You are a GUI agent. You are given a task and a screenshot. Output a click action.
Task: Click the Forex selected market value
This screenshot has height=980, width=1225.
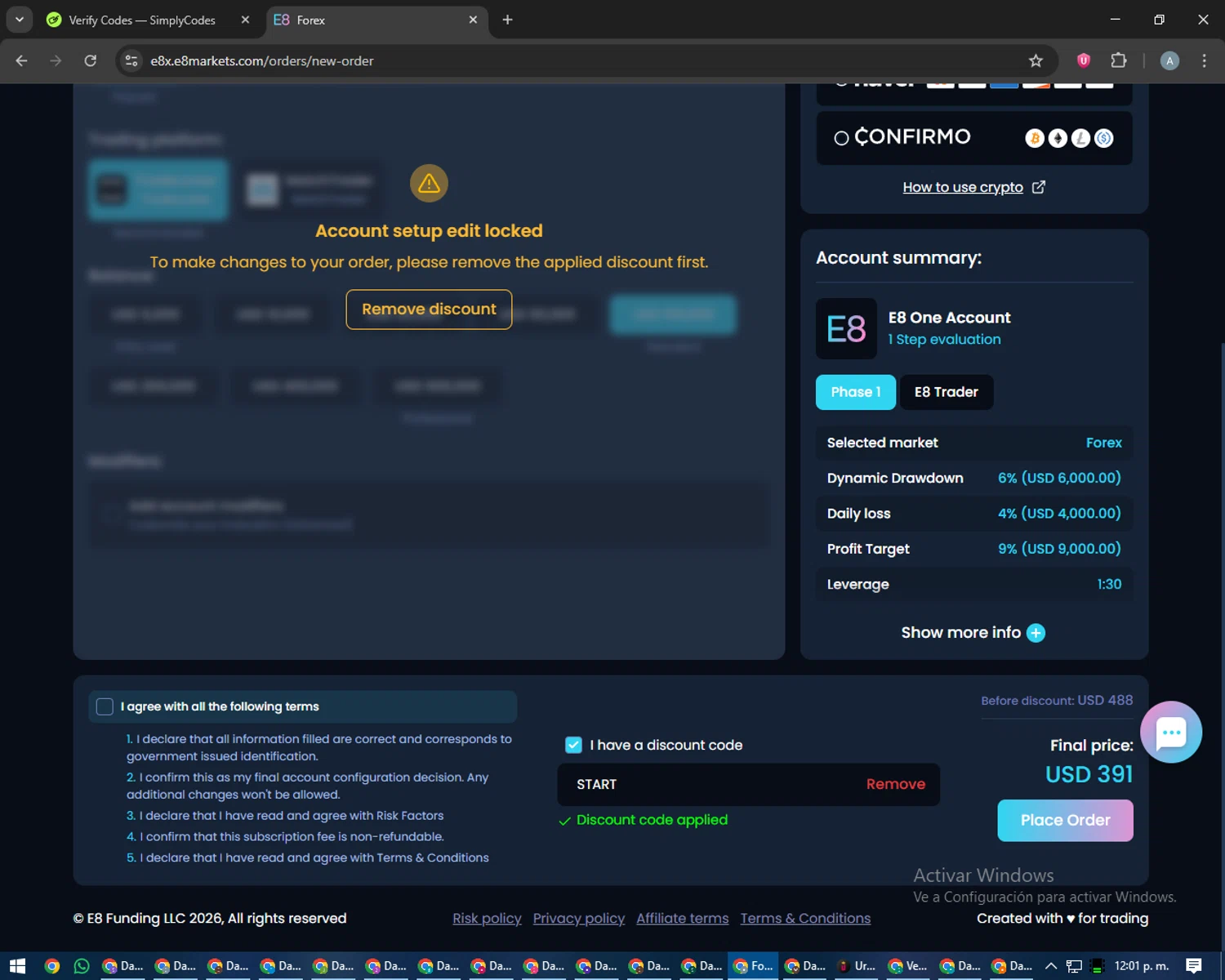(1103, 443)
